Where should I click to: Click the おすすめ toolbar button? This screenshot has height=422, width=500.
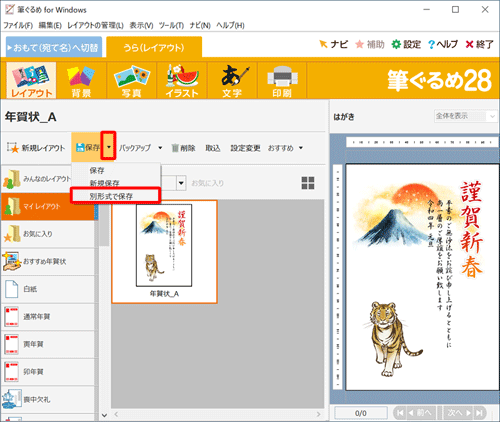(281, 148)
